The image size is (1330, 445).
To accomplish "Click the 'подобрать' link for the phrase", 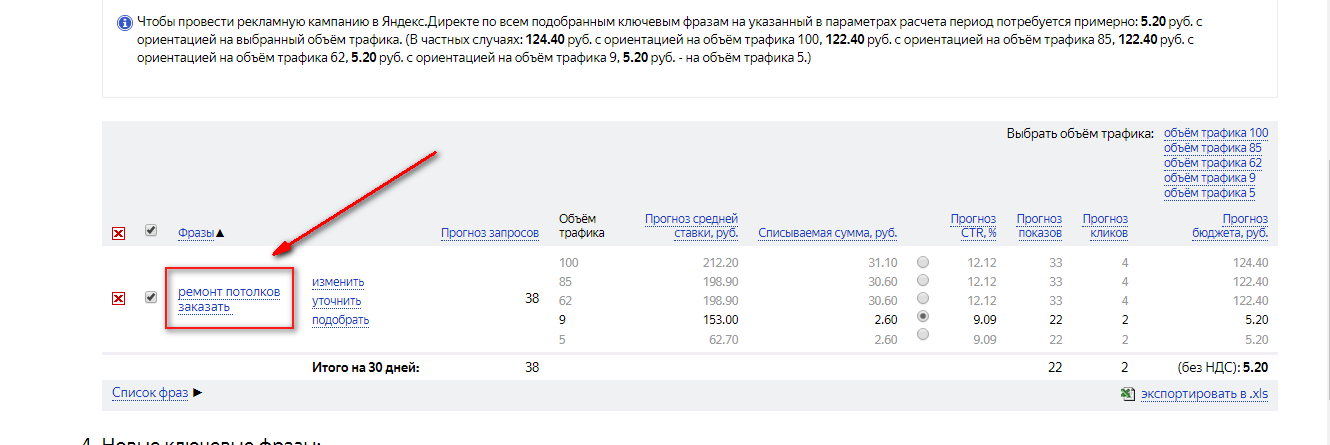I will tap(340, 320).
